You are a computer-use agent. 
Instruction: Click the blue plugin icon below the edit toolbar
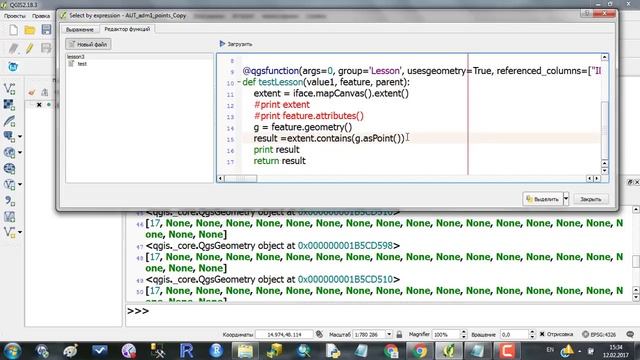point(13,67)
